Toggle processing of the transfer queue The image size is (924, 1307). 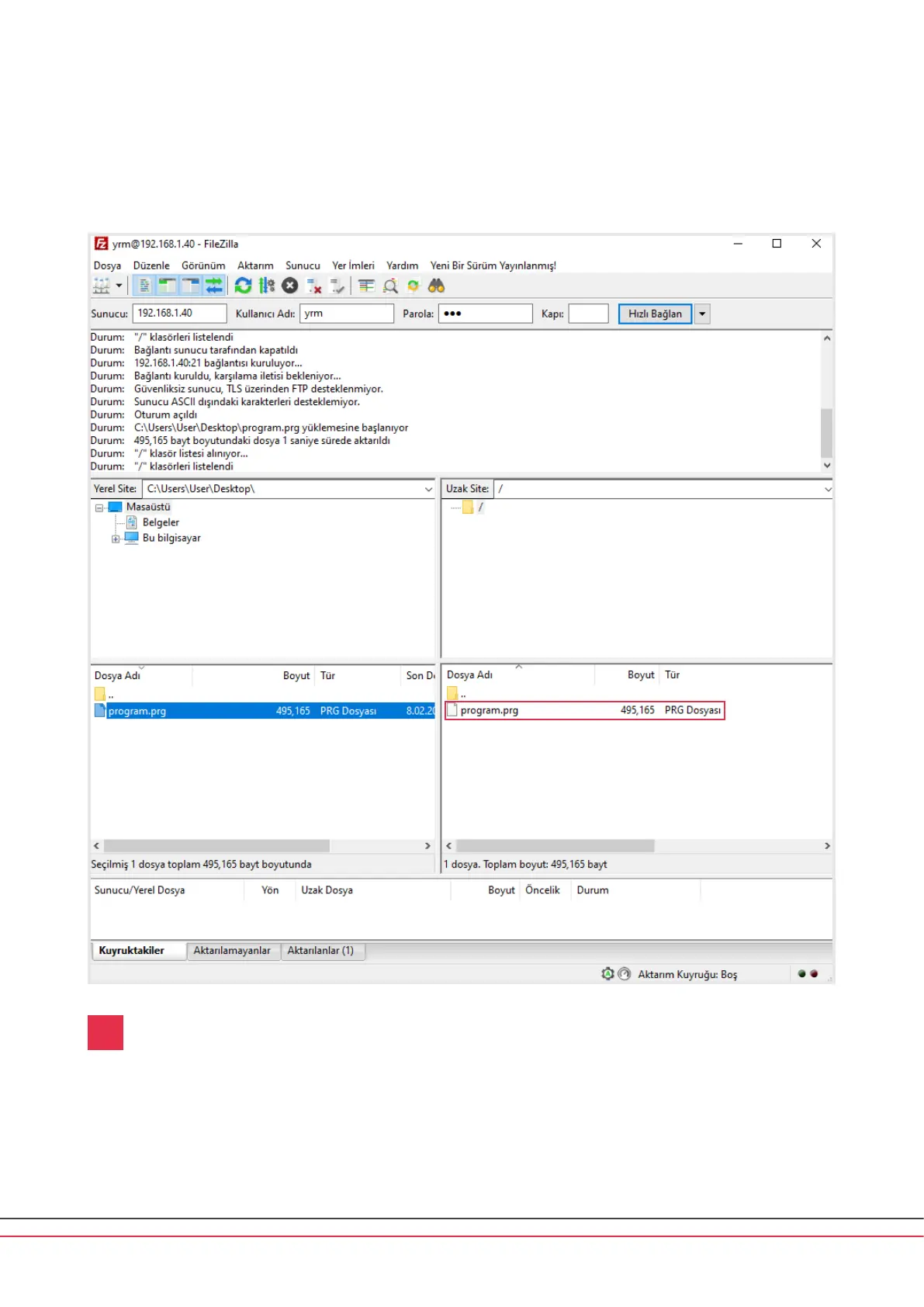click(267, 286)
